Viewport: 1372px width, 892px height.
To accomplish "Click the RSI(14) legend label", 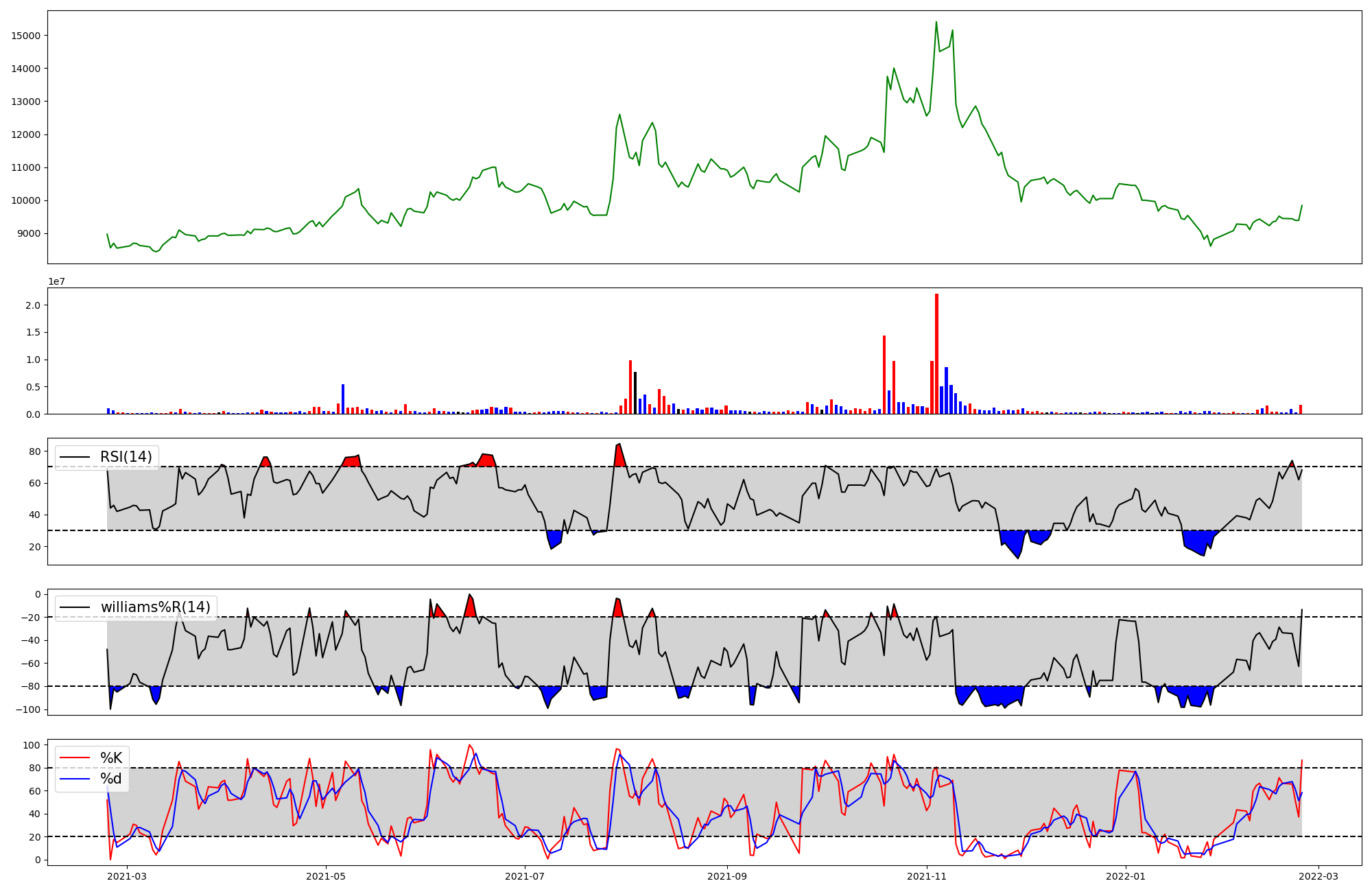I will pos(127,457).
